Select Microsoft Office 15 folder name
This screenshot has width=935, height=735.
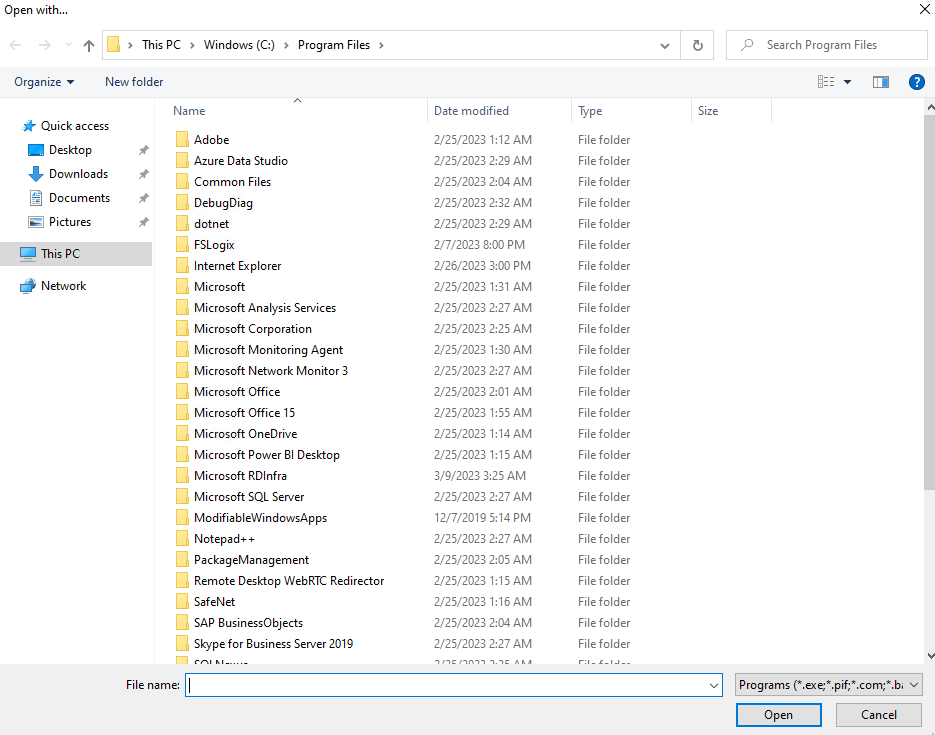pyautogui.click(x=244, y=413)
